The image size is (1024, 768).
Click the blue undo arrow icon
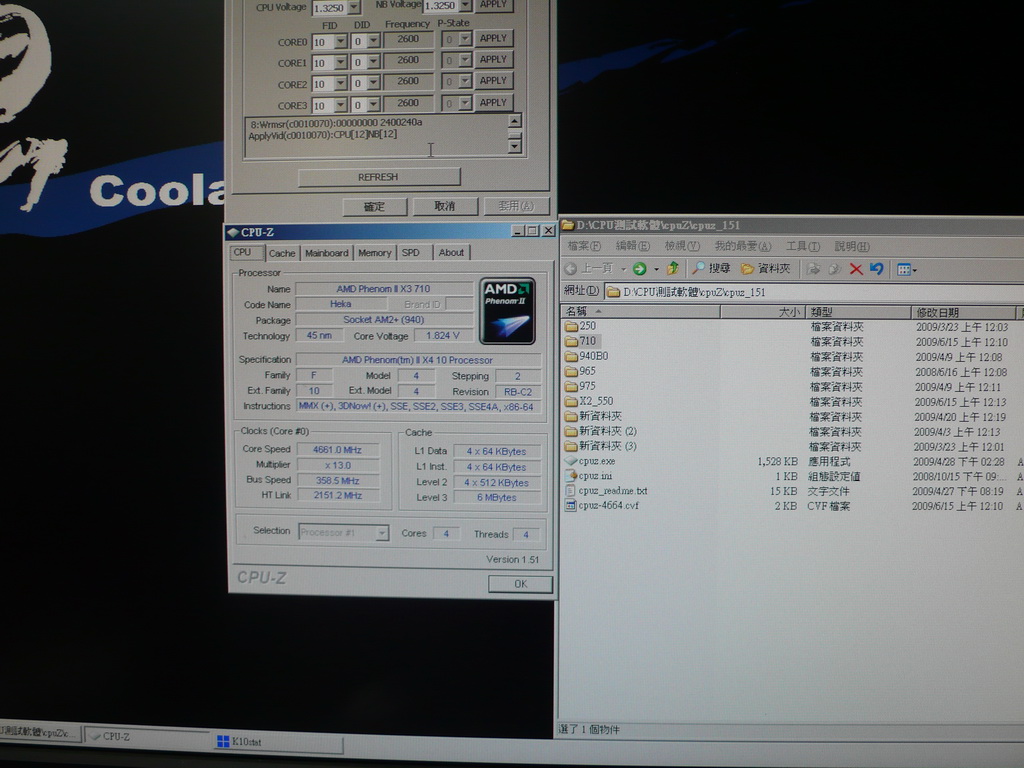point(876,269)
